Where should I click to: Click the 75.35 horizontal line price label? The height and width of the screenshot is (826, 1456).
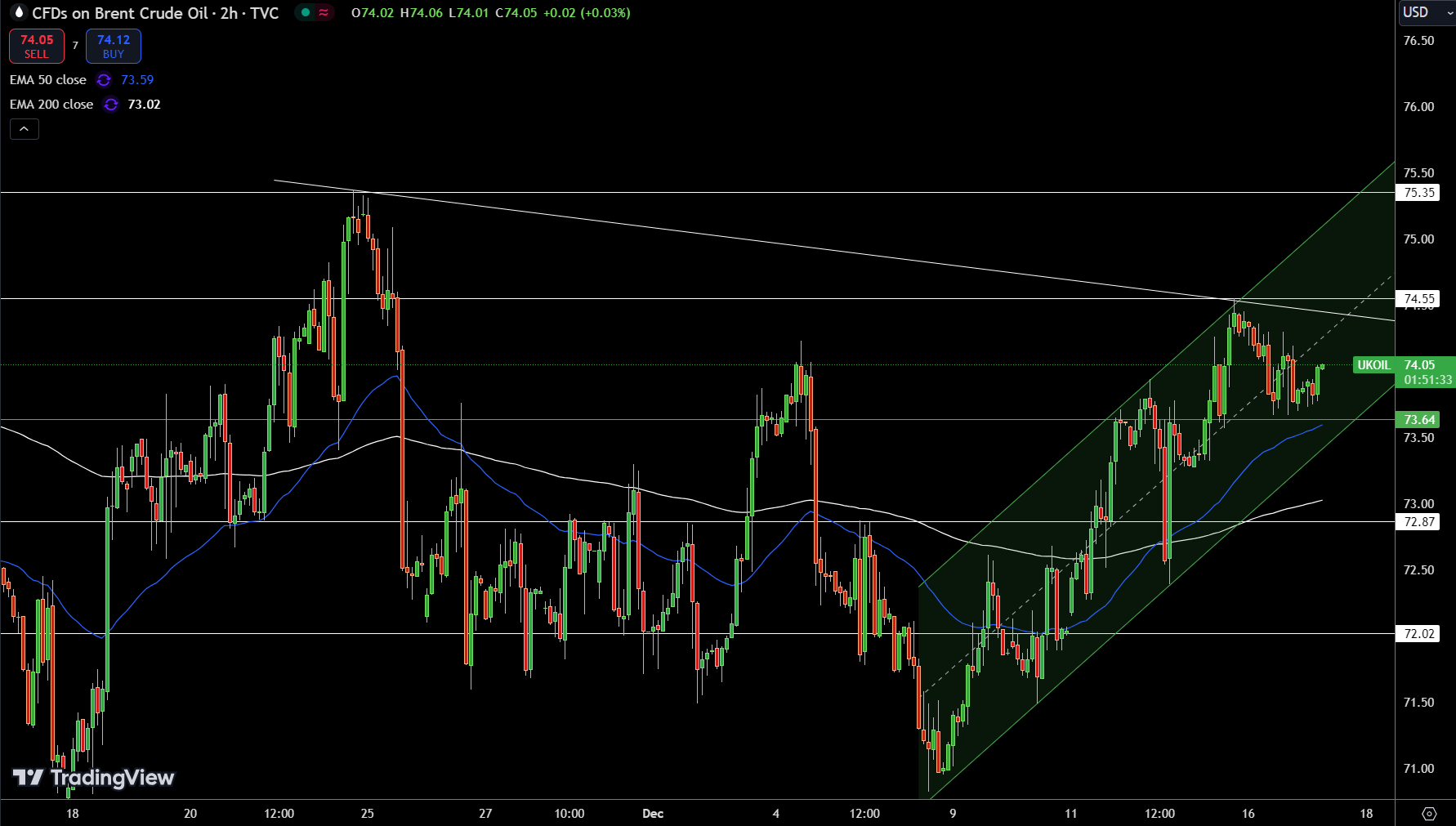[x=1419, y=193]
